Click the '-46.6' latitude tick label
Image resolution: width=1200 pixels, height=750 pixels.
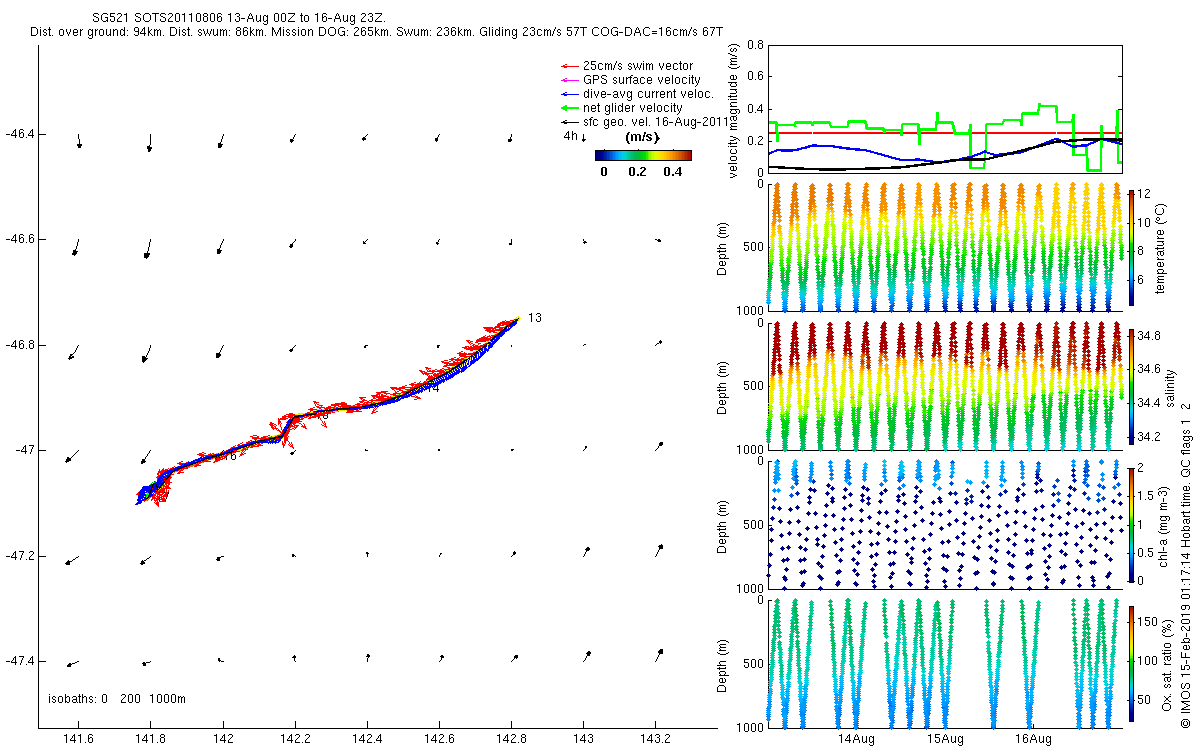(20, 239)
